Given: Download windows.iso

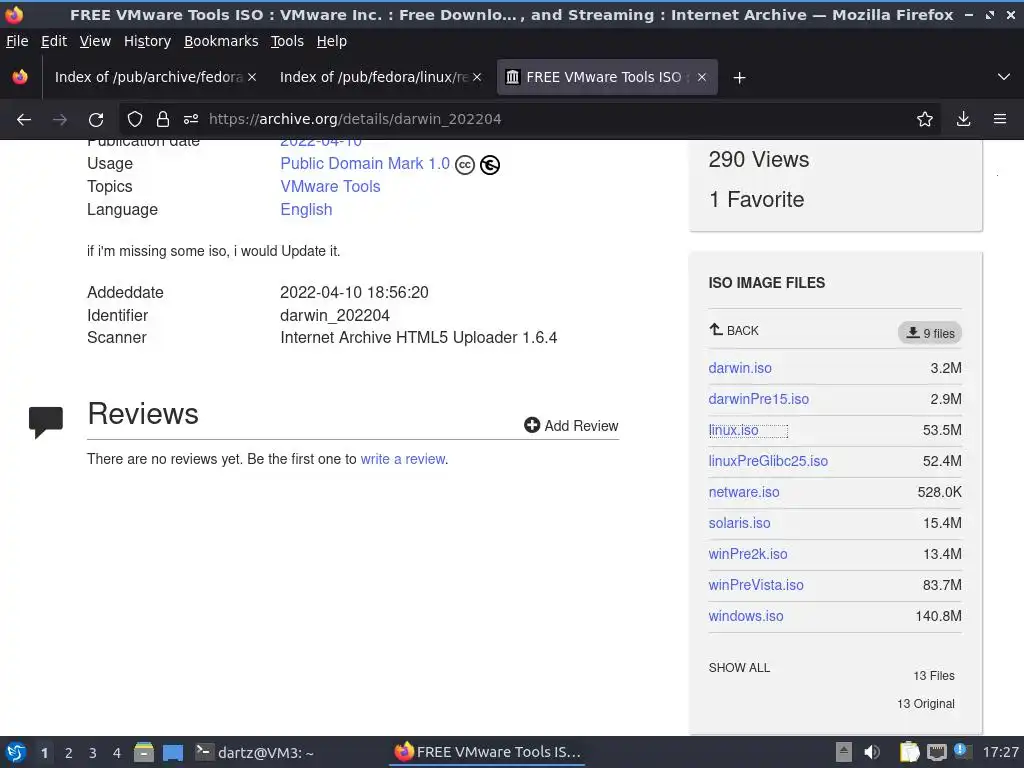Looking at the screenshot, I should pyautogui.click(x=746, y=616).
